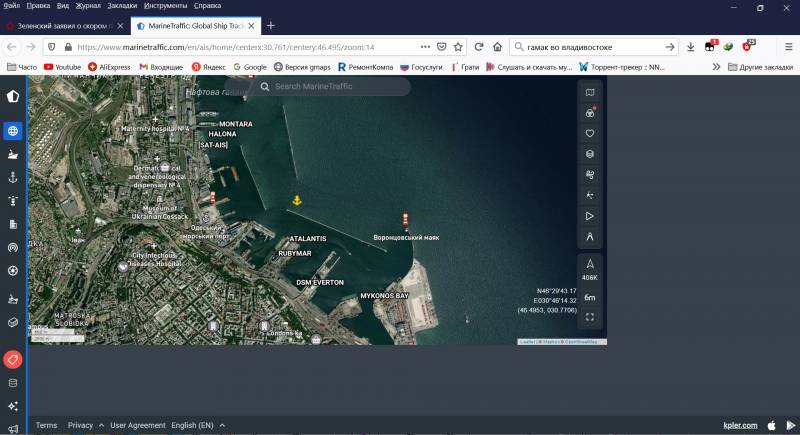The image size is (800, 435).
Task: Click the red tag icon in sidebar
Action: pos(13,359)
